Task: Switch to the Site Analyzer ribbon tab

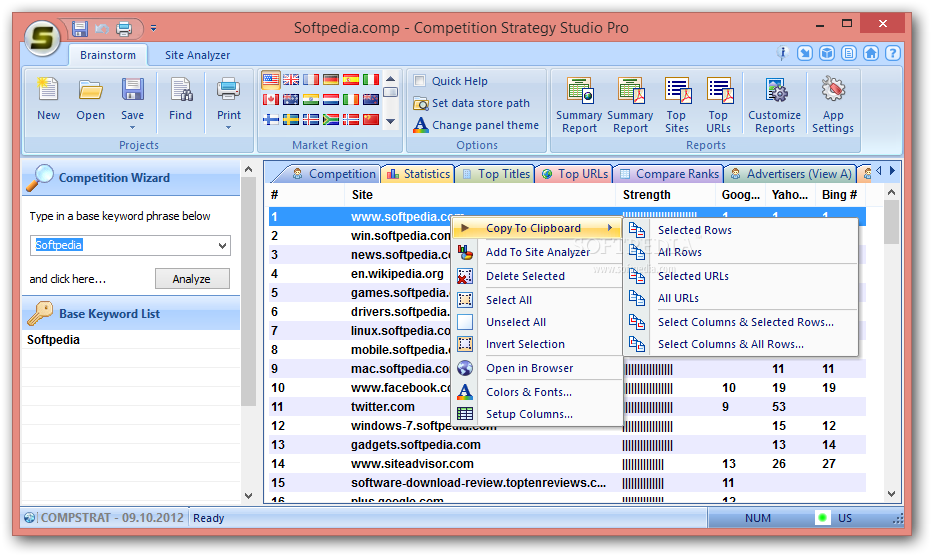Action: [x=197, y=55]
